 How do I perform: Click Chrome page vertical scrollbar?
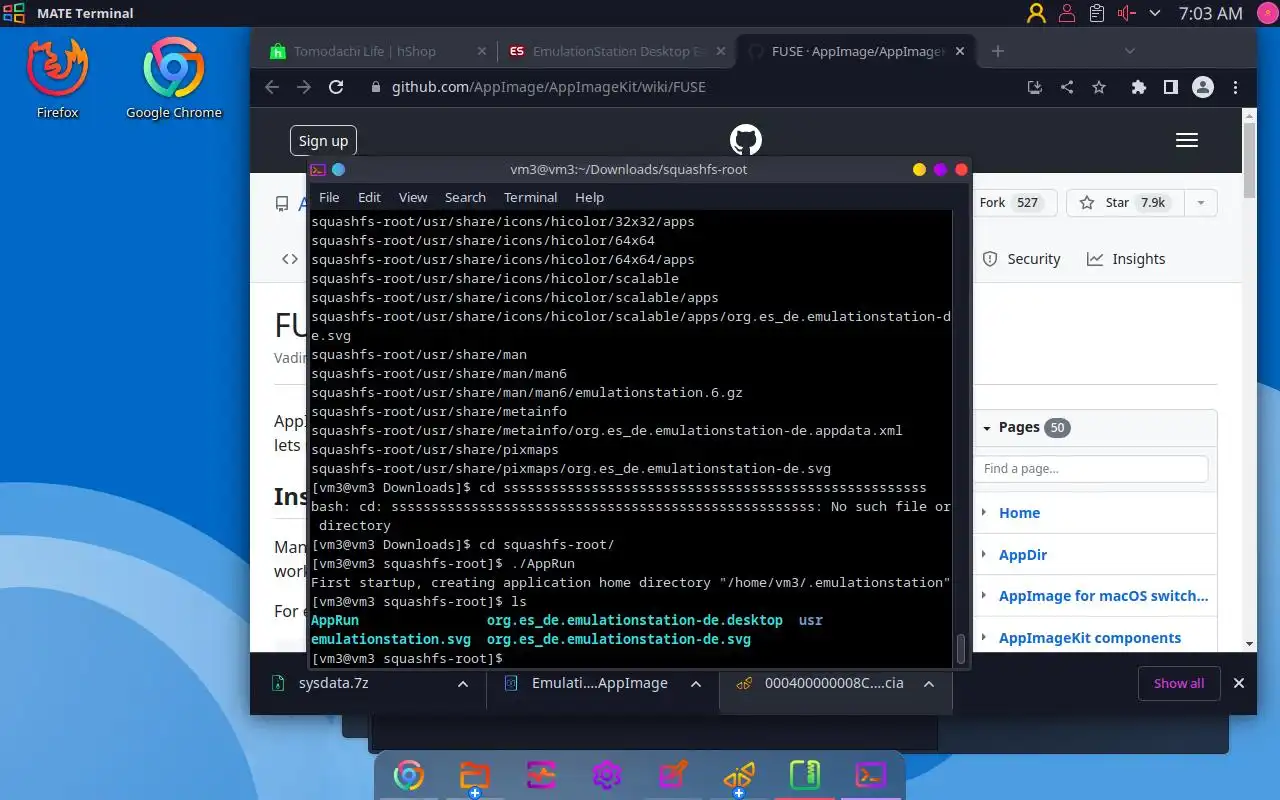1249,160
